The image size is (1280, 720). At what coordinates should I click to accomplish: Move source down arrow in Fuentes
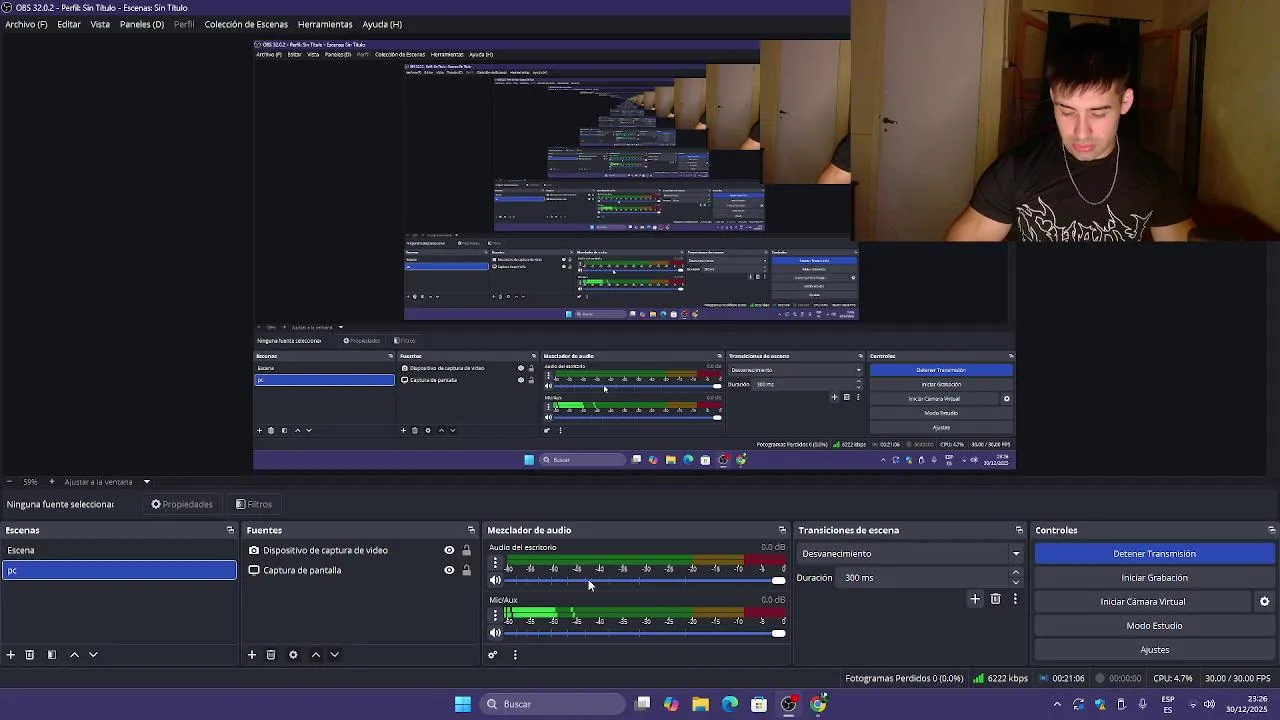tap(335, 655)
